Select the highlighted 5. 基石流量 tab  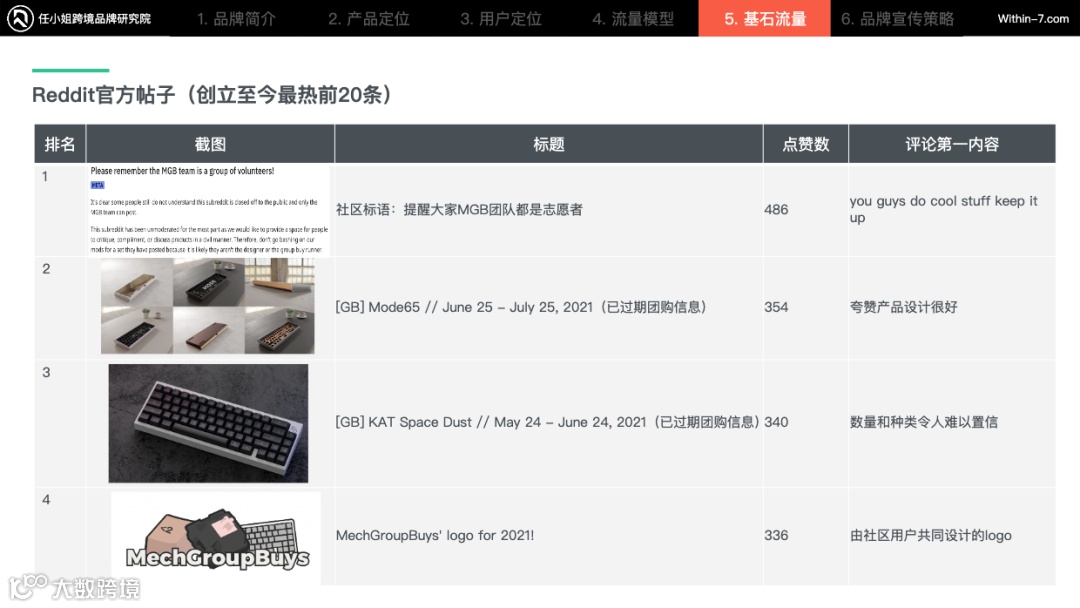[x=765, y=19]
